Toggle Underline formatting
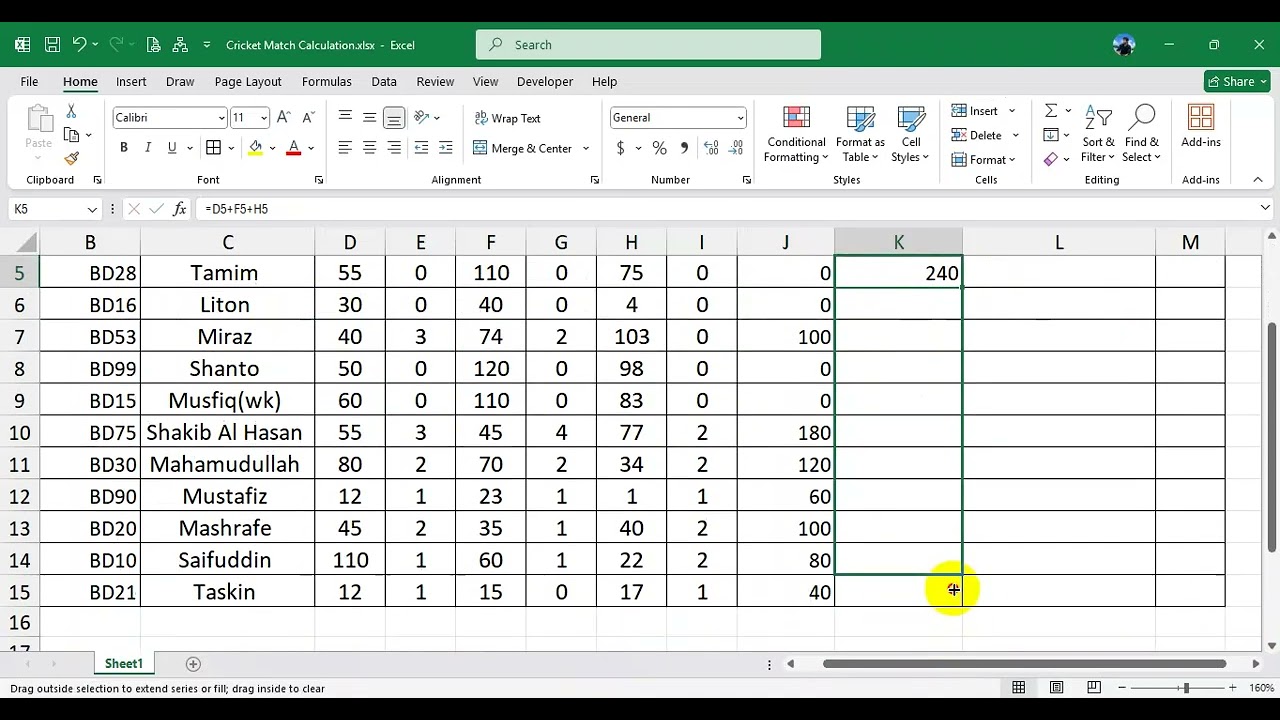Screen dimensions: 1280x720 coord(172,148)
